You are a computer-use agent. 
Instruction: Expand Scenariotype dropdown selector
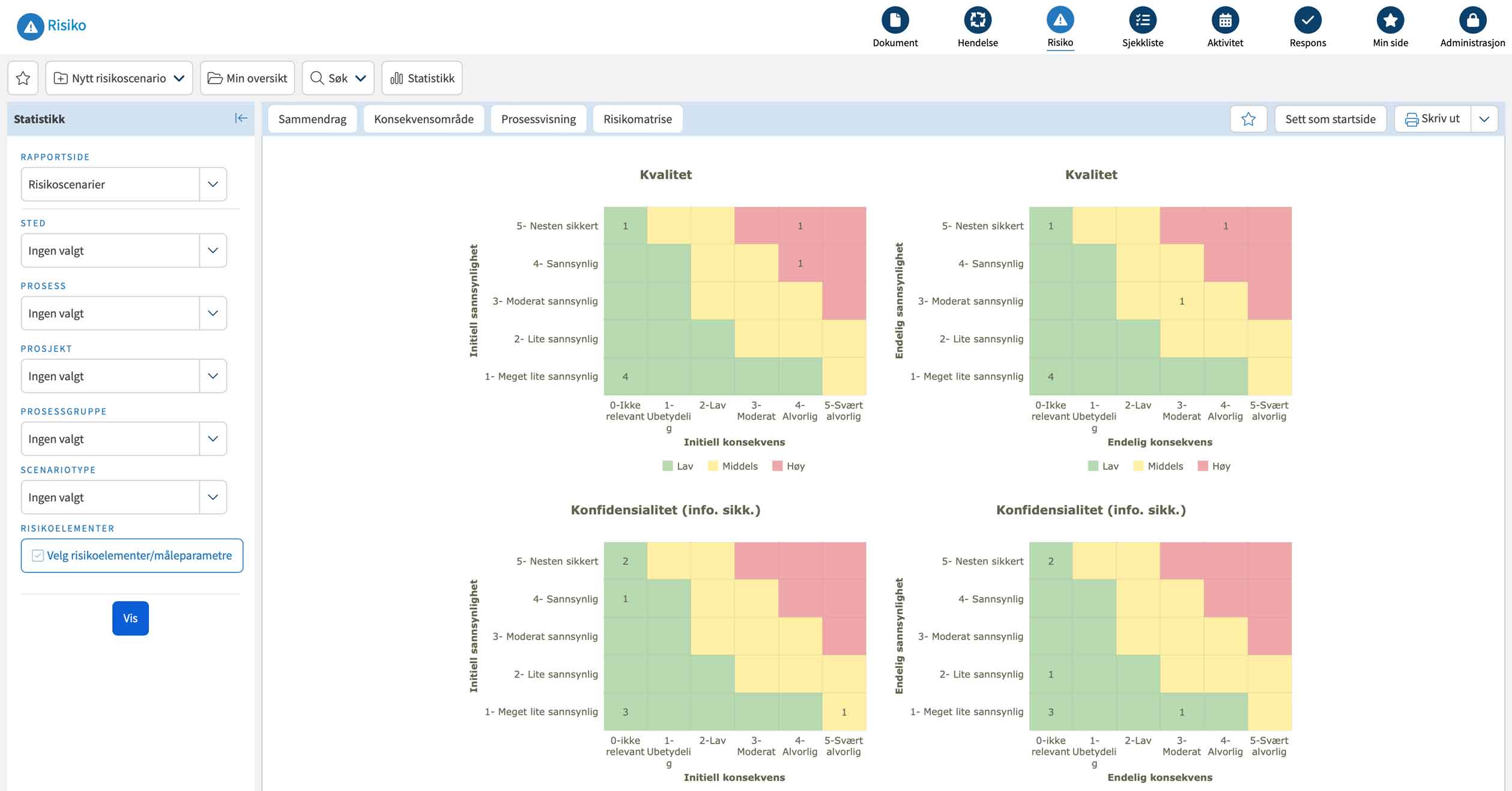(212, 497)
